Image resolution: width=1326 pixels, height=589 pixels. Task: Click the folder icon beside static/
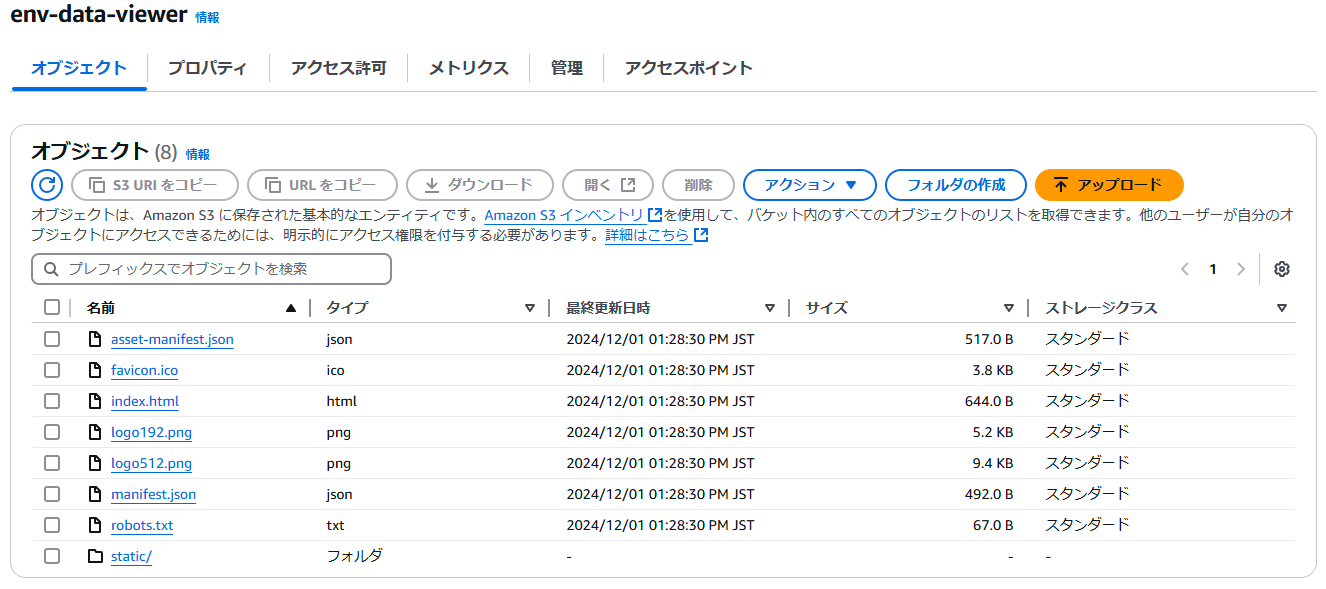95,556
